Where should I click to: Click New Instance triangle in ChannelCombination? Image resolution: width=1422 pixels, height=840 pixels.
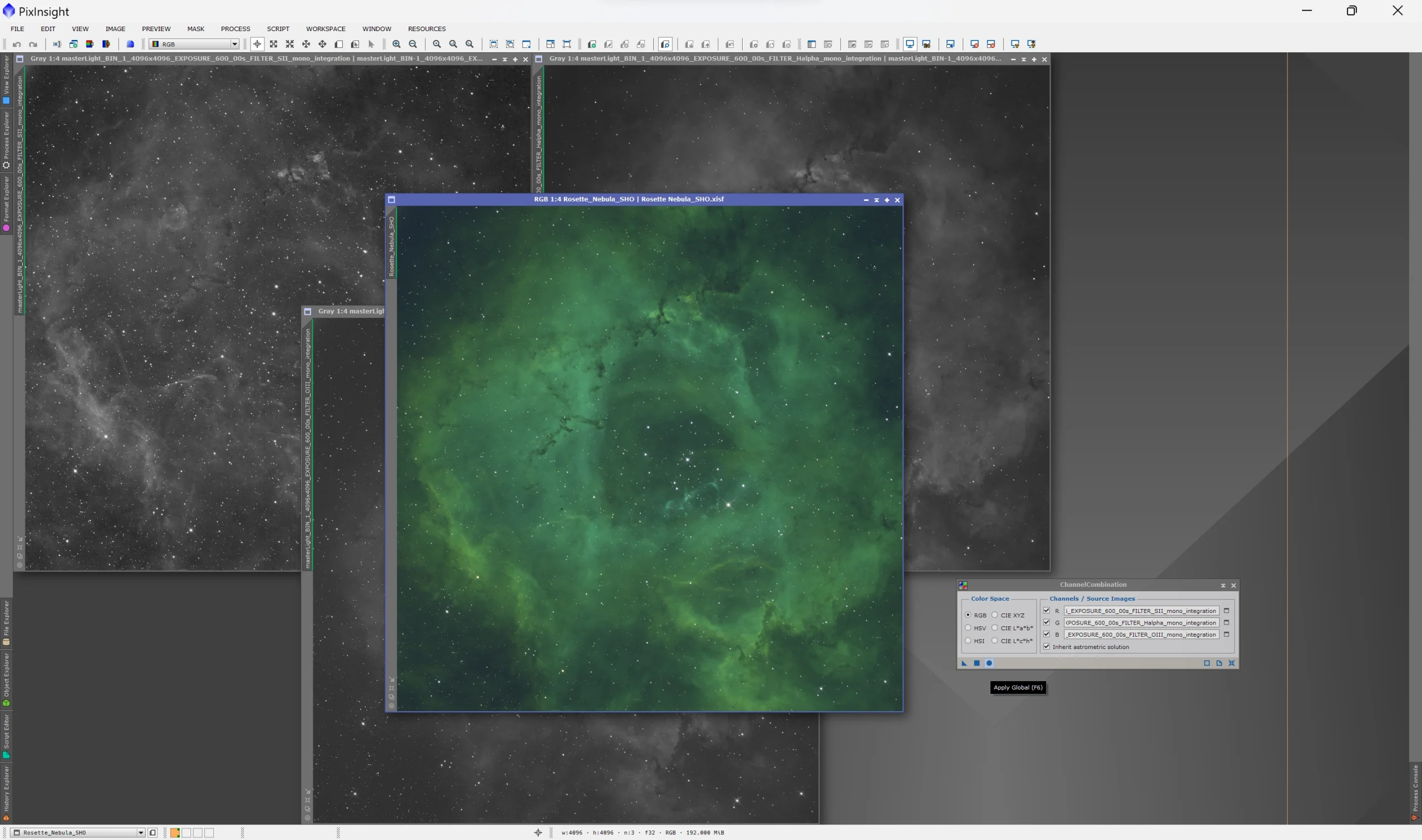coord(964,663)
